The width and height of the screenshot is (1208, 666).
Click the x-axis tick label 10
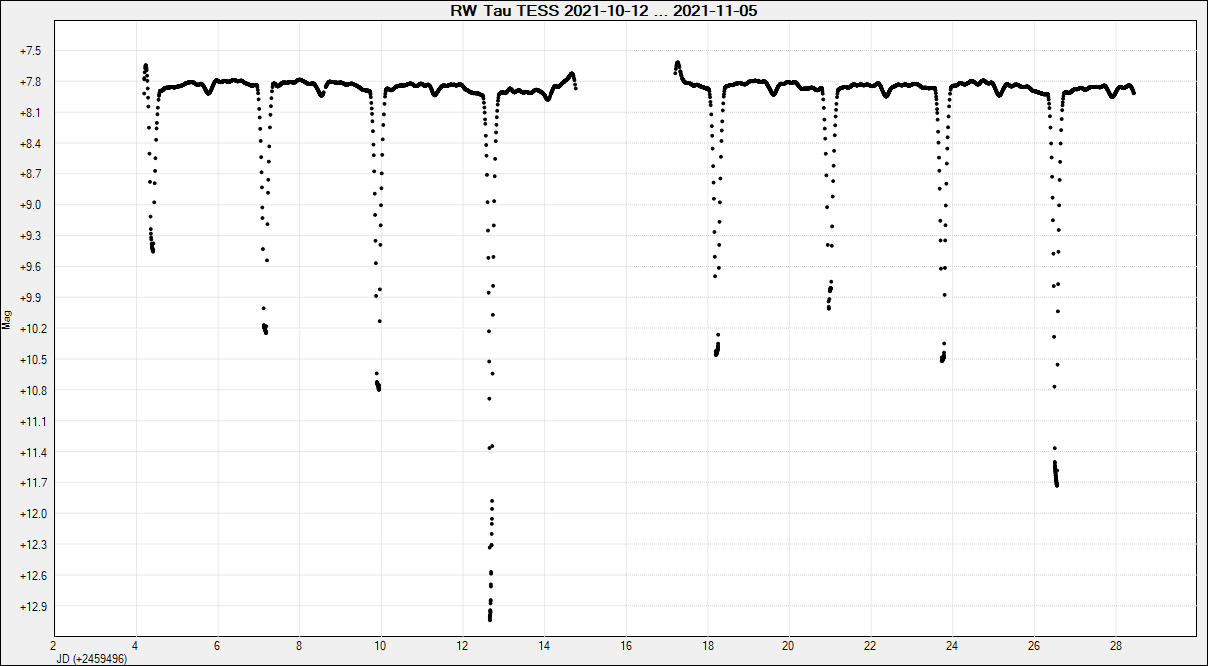point(380,647)
